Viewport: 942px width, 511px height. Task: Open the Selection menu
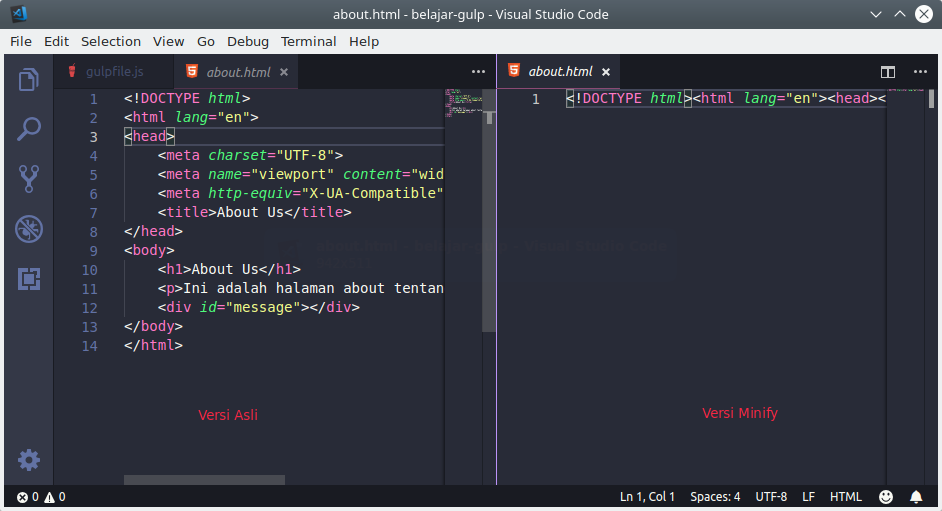[x=111, y=41]
